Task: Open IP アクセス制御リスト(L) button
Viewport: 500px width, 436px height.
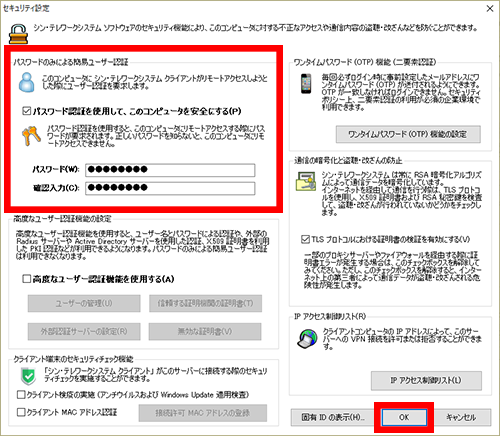Action: pos(426,380)
